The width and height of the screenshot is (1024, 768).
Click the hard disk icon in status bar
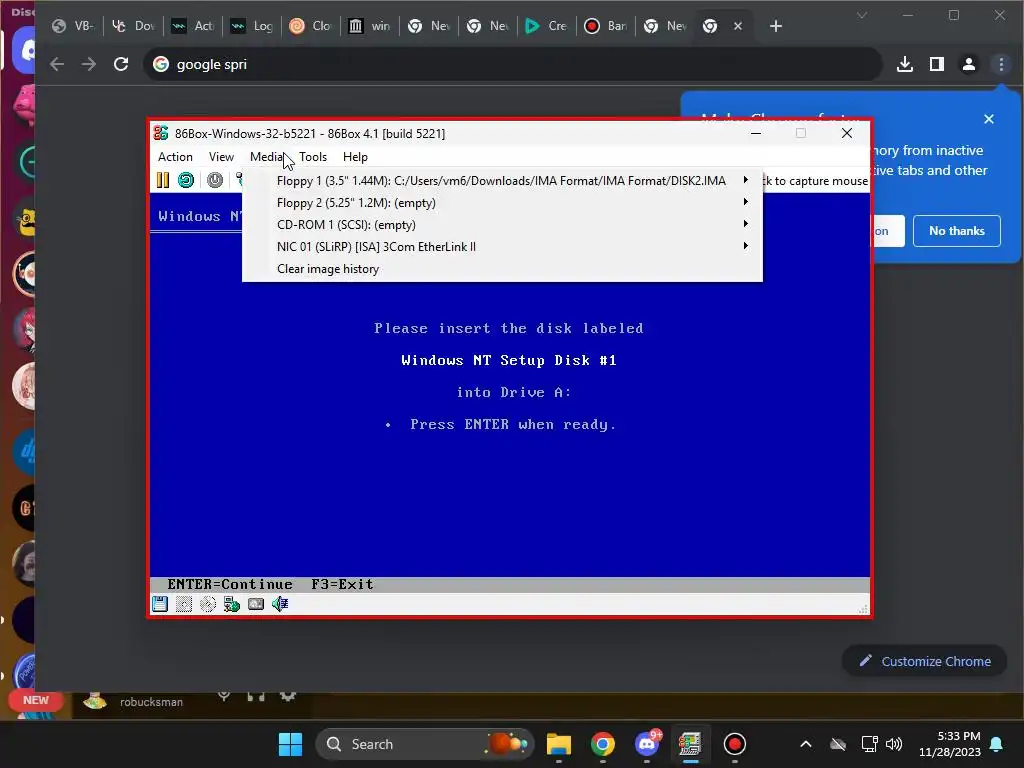tap(256, 604)
